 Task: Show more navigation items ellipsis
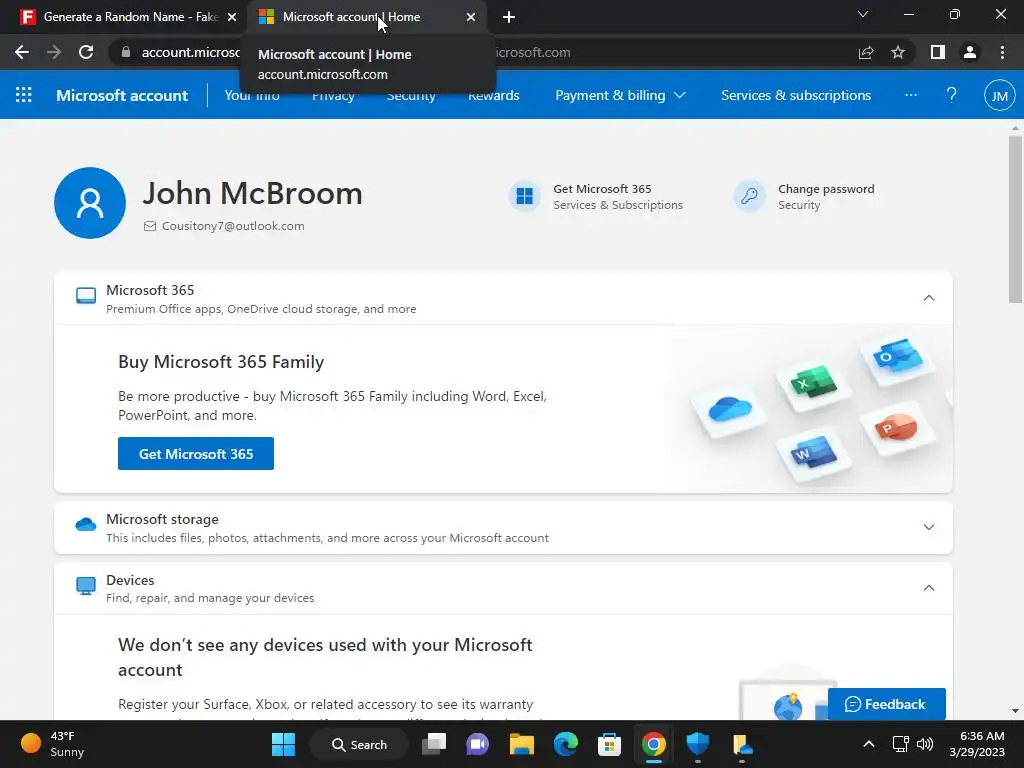tap(910, 95)
